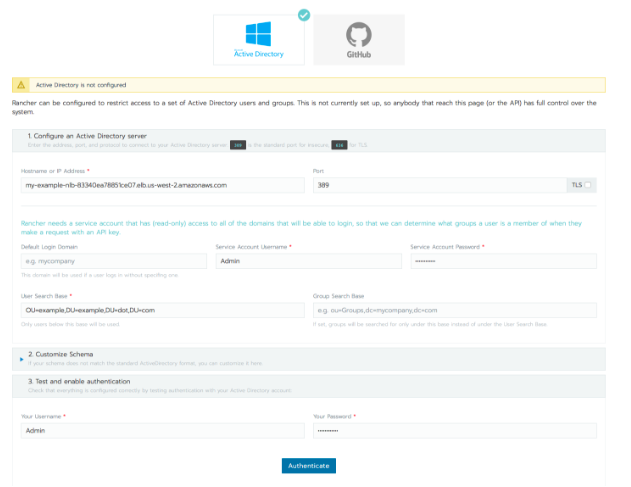Viewport: 631px width, 487px height.
Task: Click the Your Password input field
Action: 454,430
